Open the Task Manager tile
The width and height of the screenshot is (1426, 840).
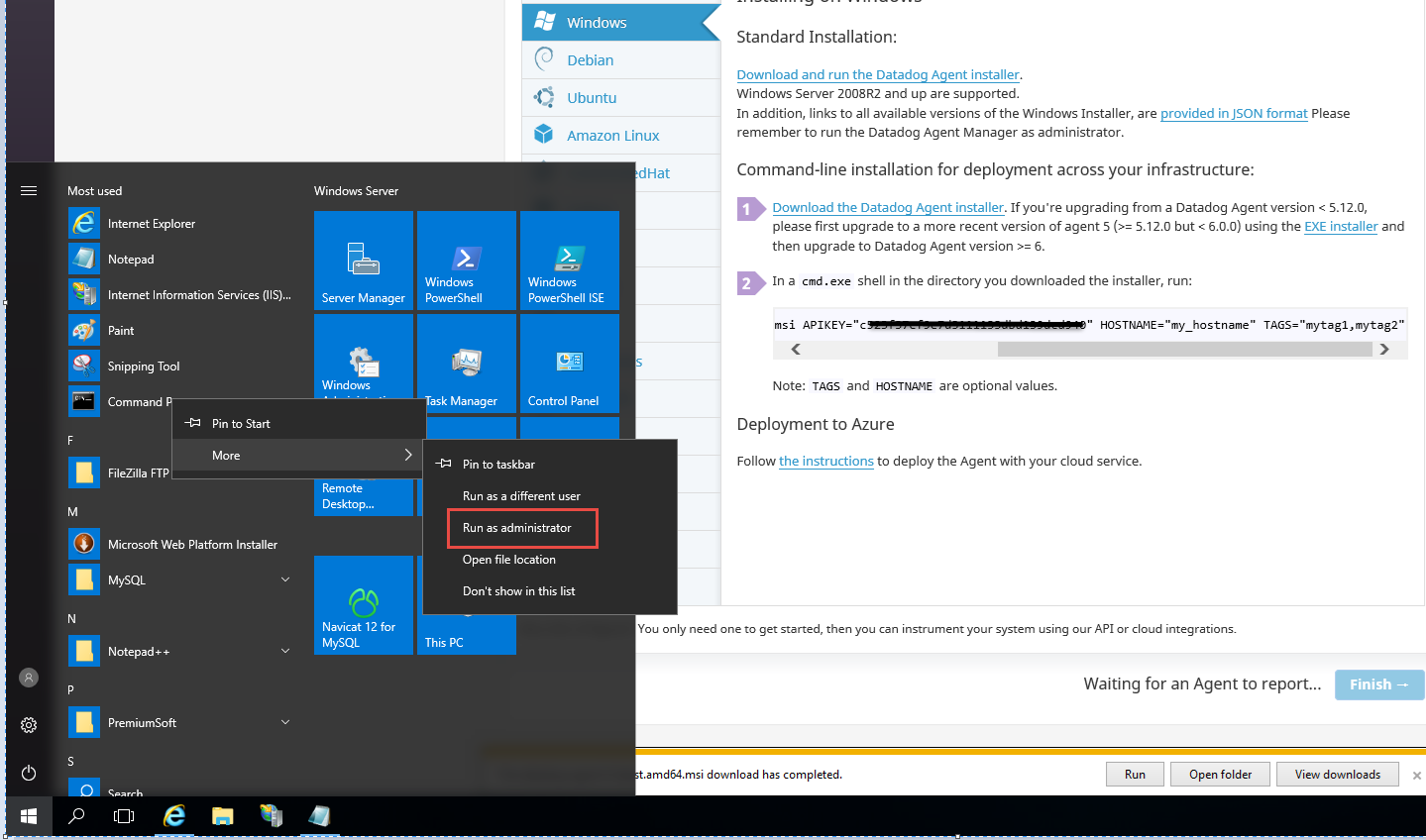(x=467, y=364)
